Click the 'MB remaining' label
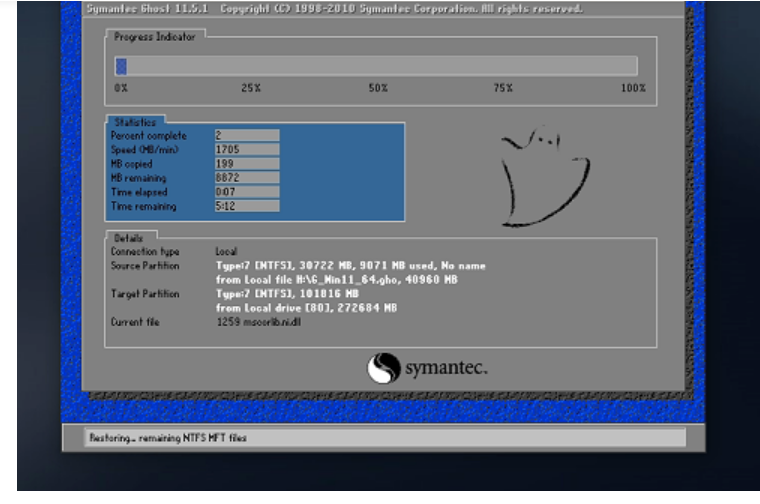Screen dimensions: 760x504 click(x=138, y=178)
